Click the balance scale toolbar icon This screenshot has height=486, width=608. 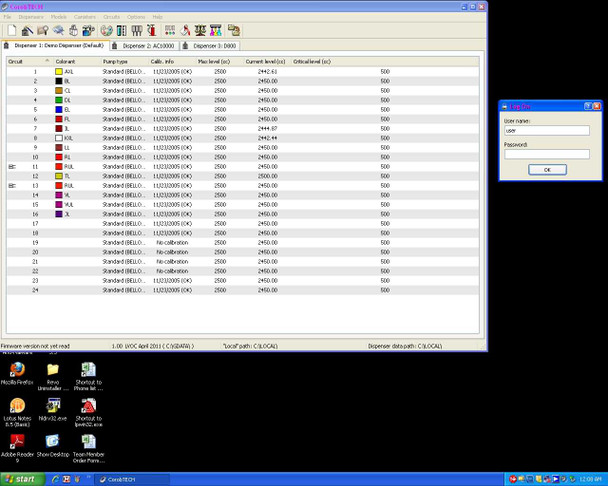point(200,30)
